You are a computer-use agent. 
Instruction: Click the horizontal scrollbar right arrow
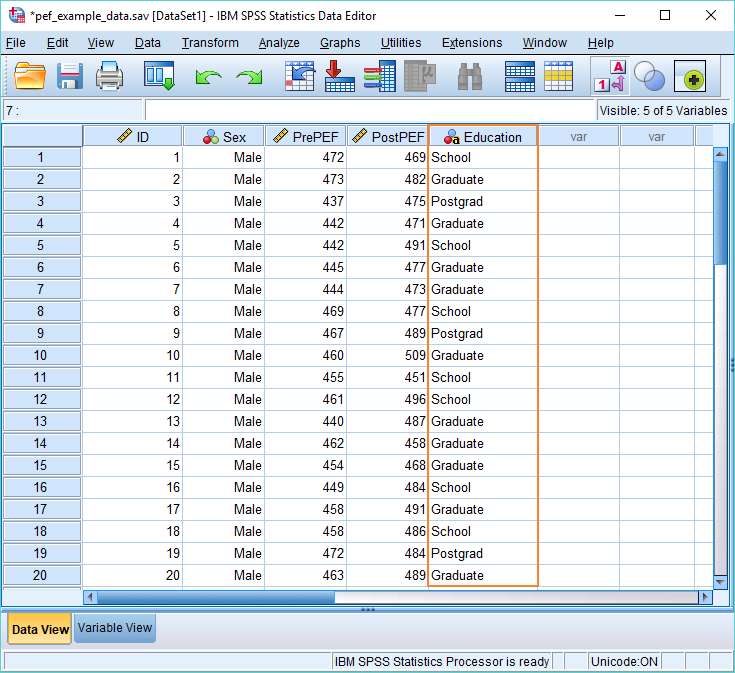click(705, 597)
